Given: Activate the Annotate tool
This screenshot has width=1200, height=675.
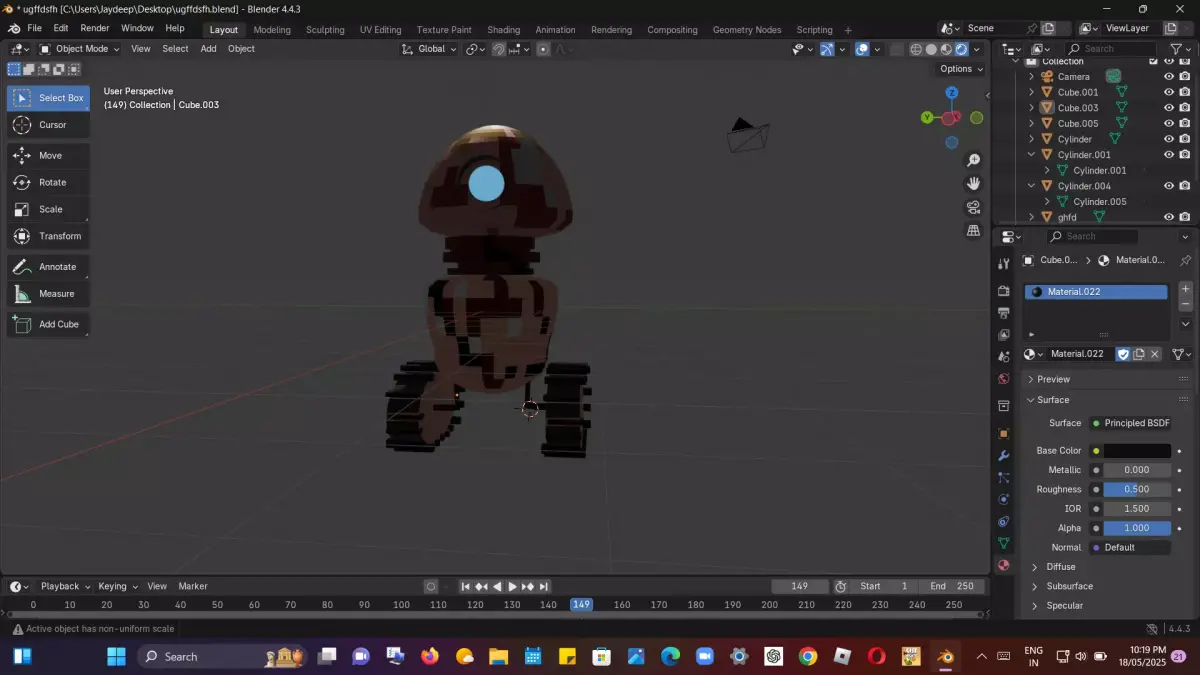Looking at the screenshot, I should point(48,267).
